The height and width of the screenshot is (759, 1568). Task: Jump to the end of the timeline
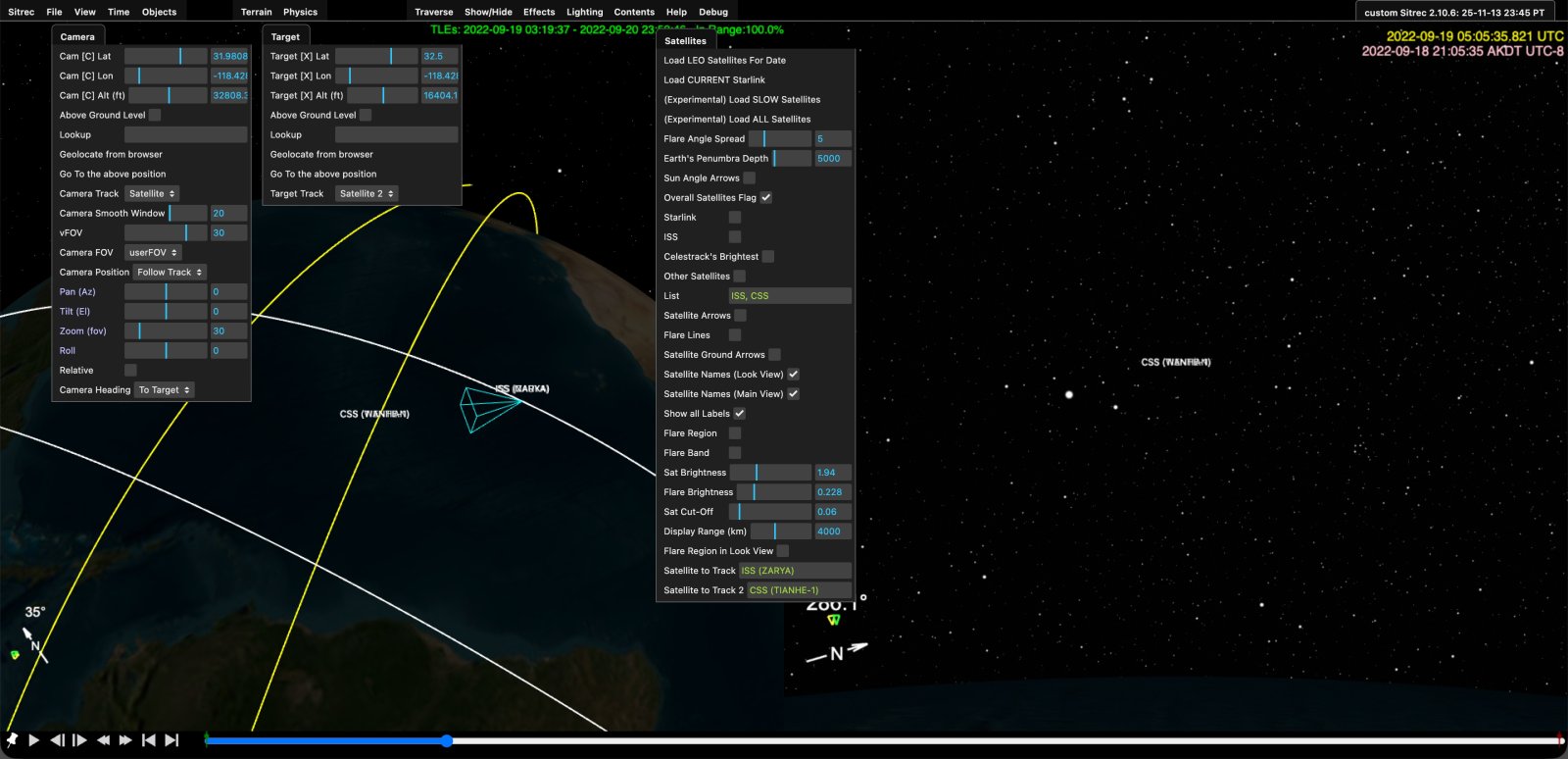pyautogui.click(x=172, y=740)
